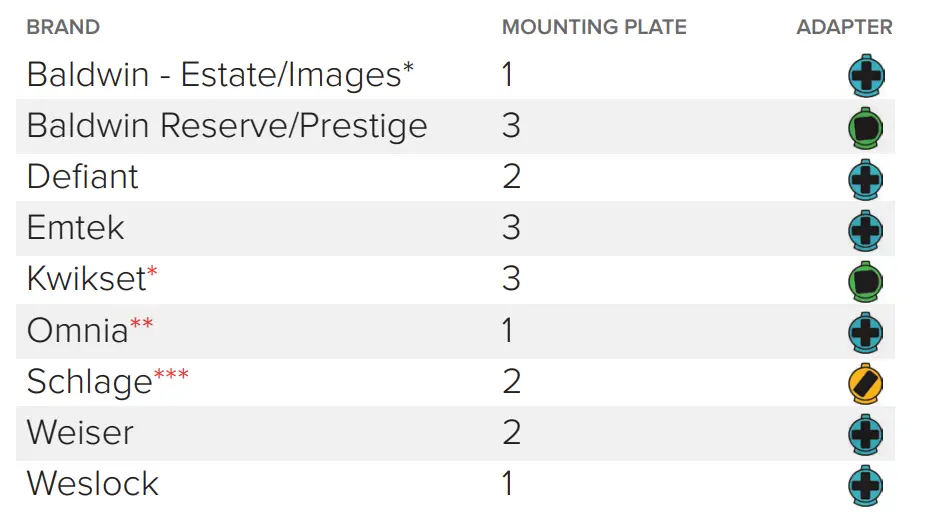Select the blue adapter icon in Defiant row
The image size is (930, 522).
pyautogui.click(x=865, y=179)
